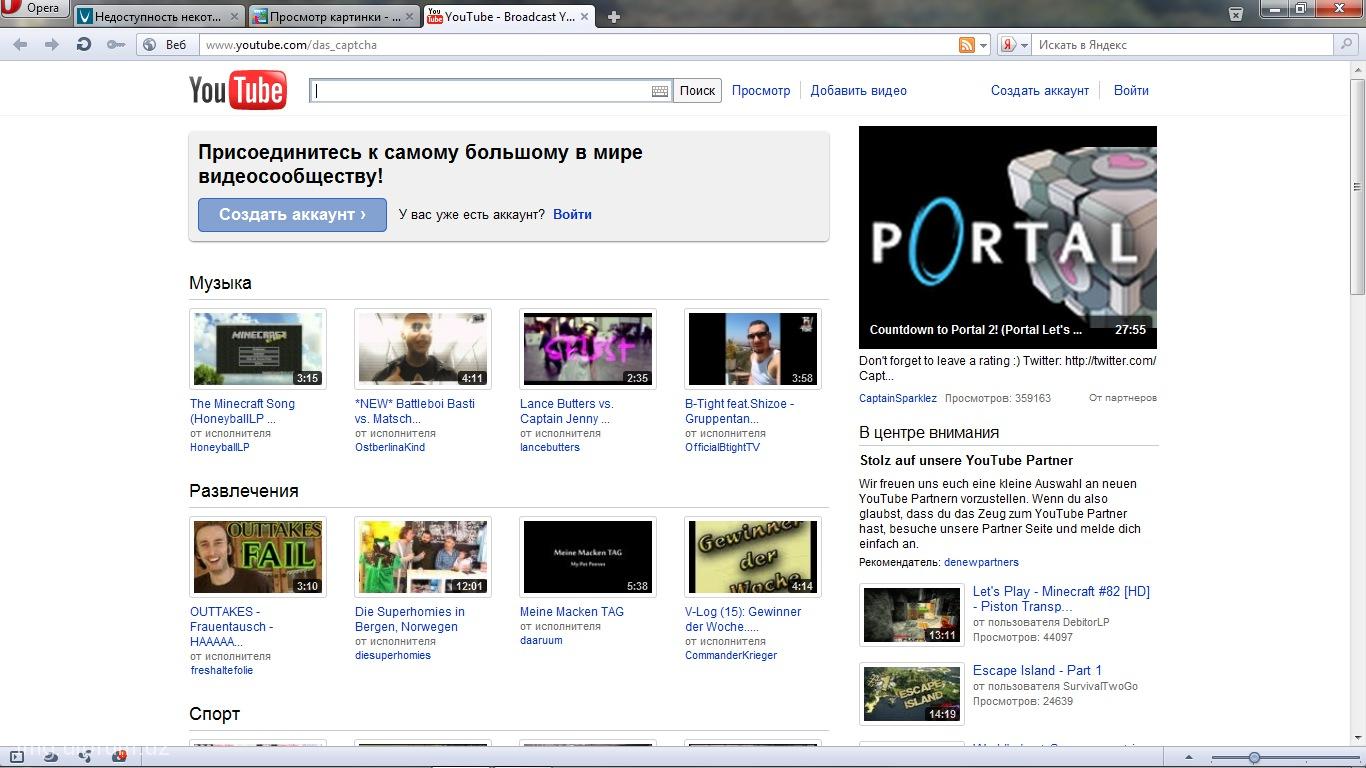Image resolution: width=1366 pixels, height=768 pixels.
Task: Toggle the panel button in status bar
Action: [x=17, y=757]
